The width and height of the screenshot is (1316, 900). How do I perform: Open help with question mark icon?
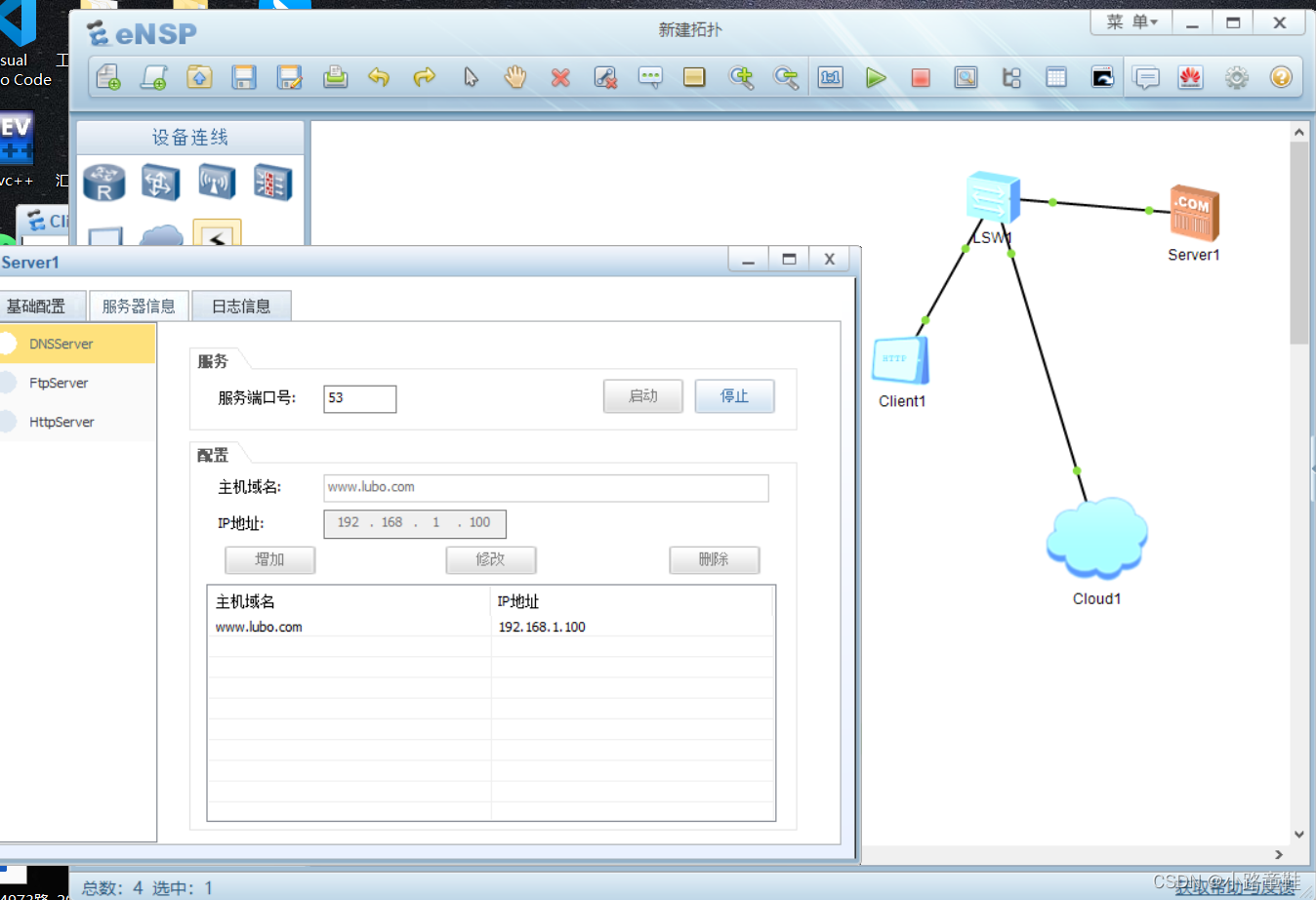tap(1281, 77)
